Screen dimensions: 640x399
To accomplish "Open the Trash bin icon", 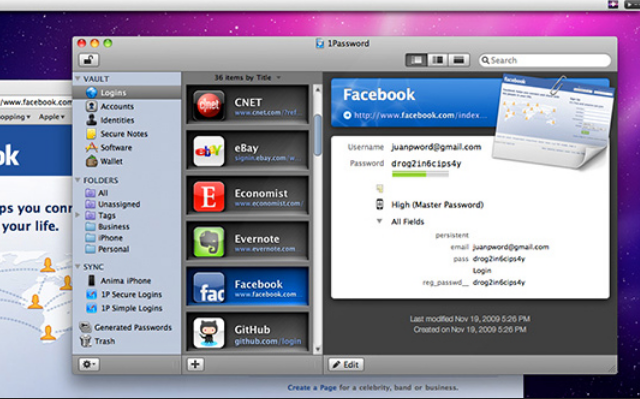I will pos(85,341).
